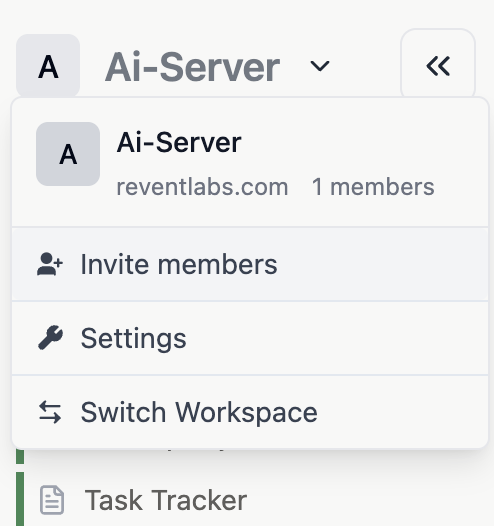Open the Task Tracker page in sidebar

pos(166,500)
